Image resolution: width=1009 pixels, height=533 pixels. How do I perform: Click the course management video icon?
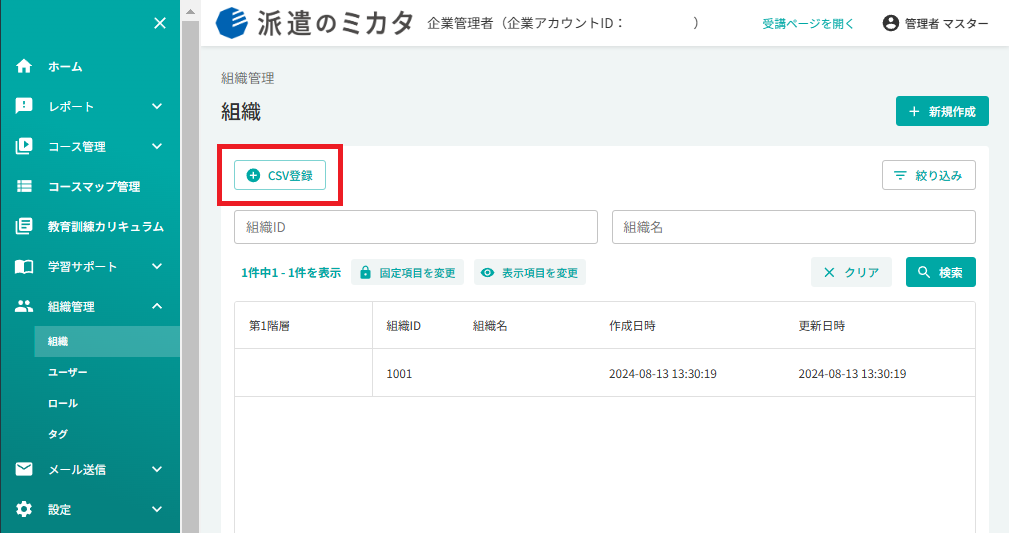pos(24,146)
